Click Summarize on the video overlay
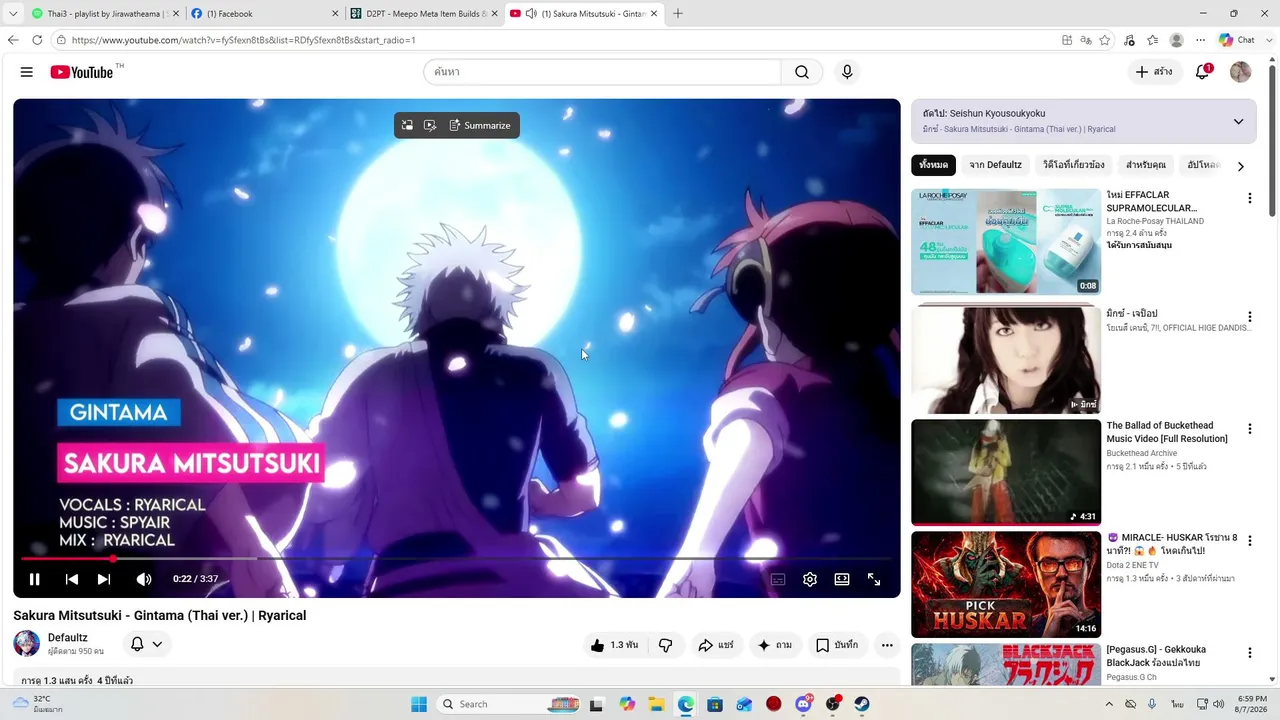The width and height of the screenshot is (1280, 720). [x=480, y=125]
